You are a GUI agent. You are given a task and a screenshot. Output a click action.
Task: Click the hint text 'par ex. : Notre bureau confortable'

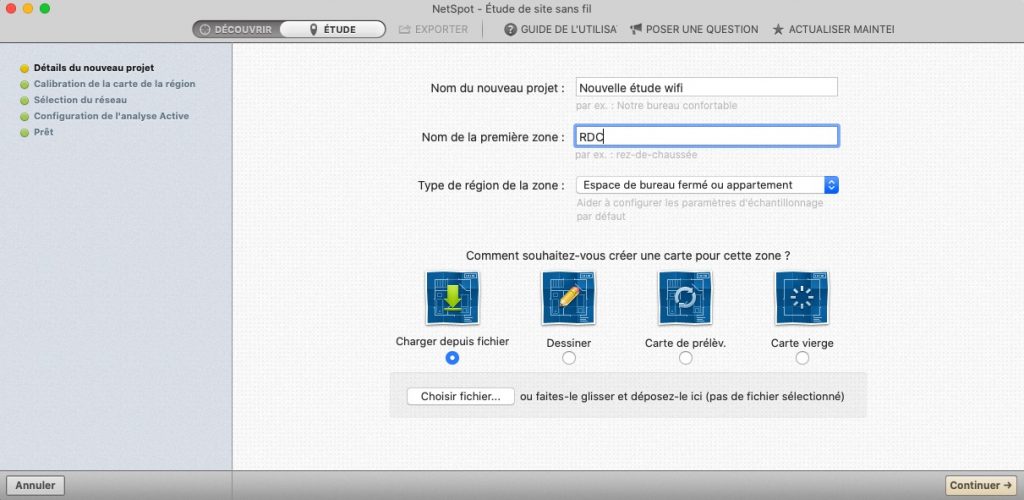(x=656, y=106)
